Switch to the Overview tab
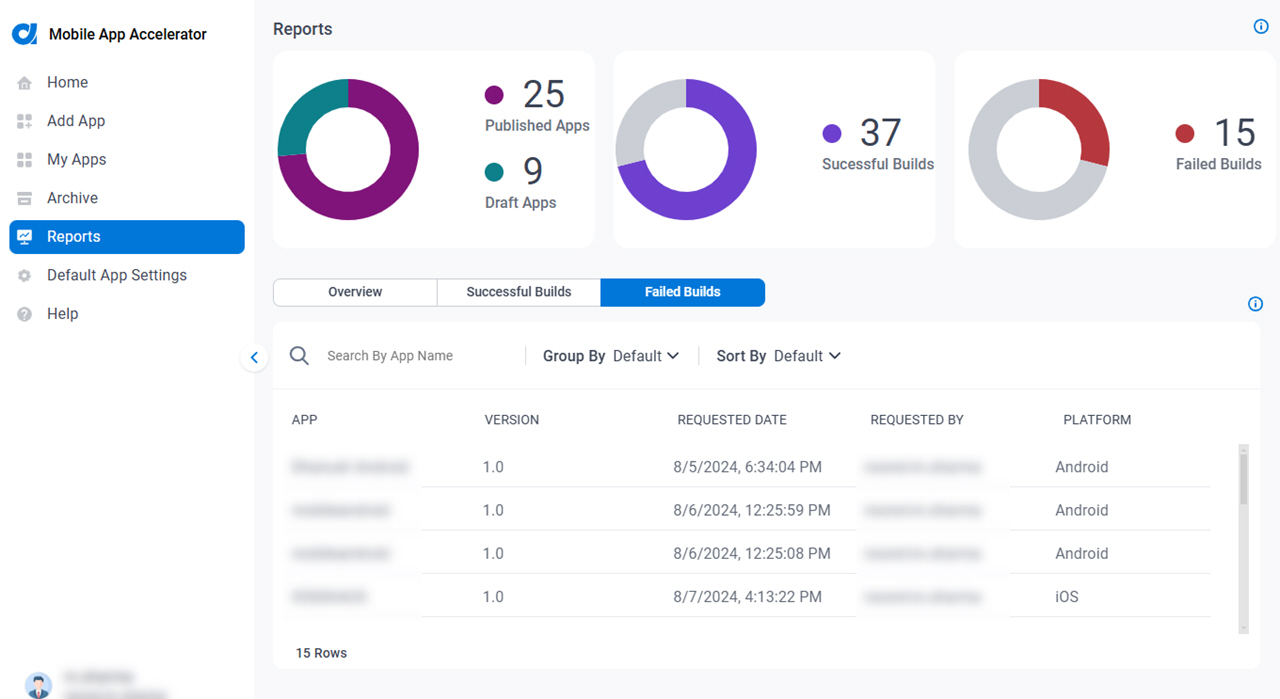The height and width of the screenshot is (699, 1280). coord(355,292)
